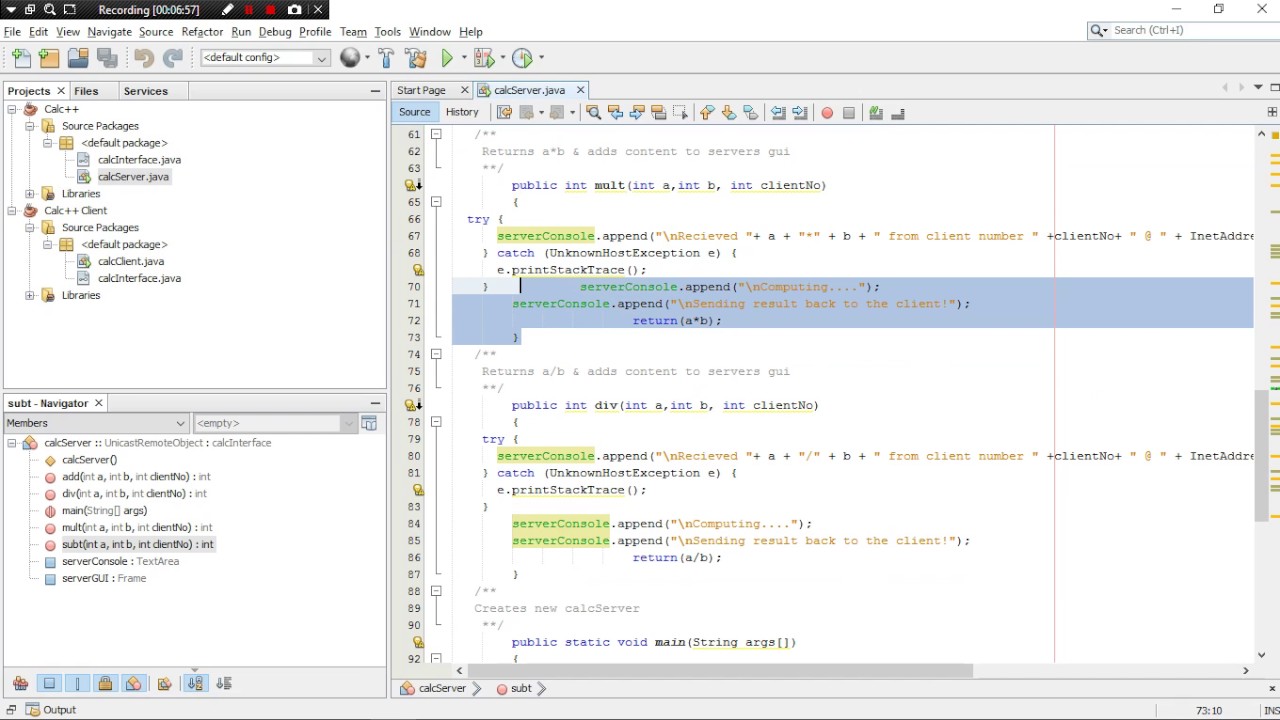This screenshot has width=1280, height=720.
Task: Collapse the calcServer node in Navigator
Action: 12,443
